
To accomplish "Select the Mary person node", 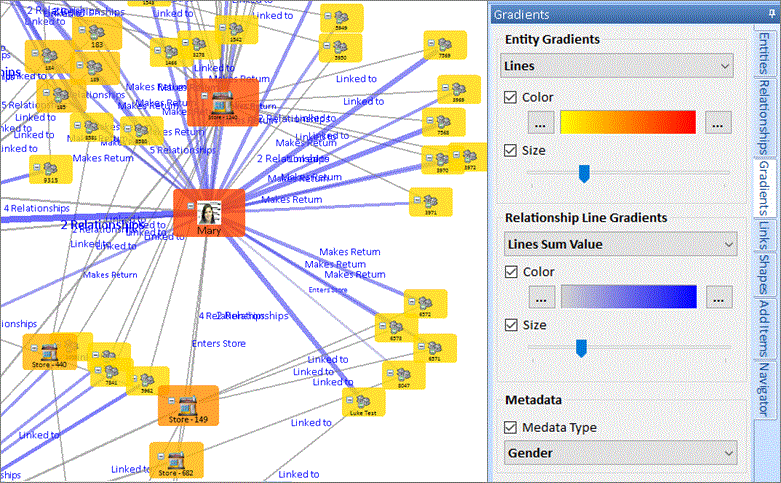I will pyautogui.click(x=209, y=214).
